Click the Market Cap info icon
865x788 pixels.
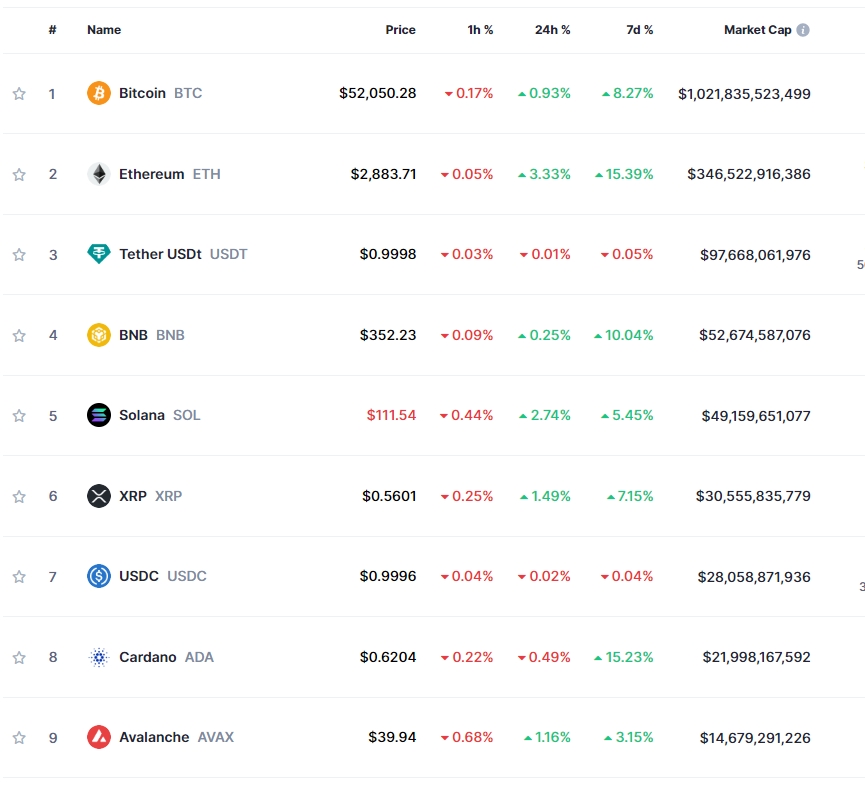click(803, 30)
